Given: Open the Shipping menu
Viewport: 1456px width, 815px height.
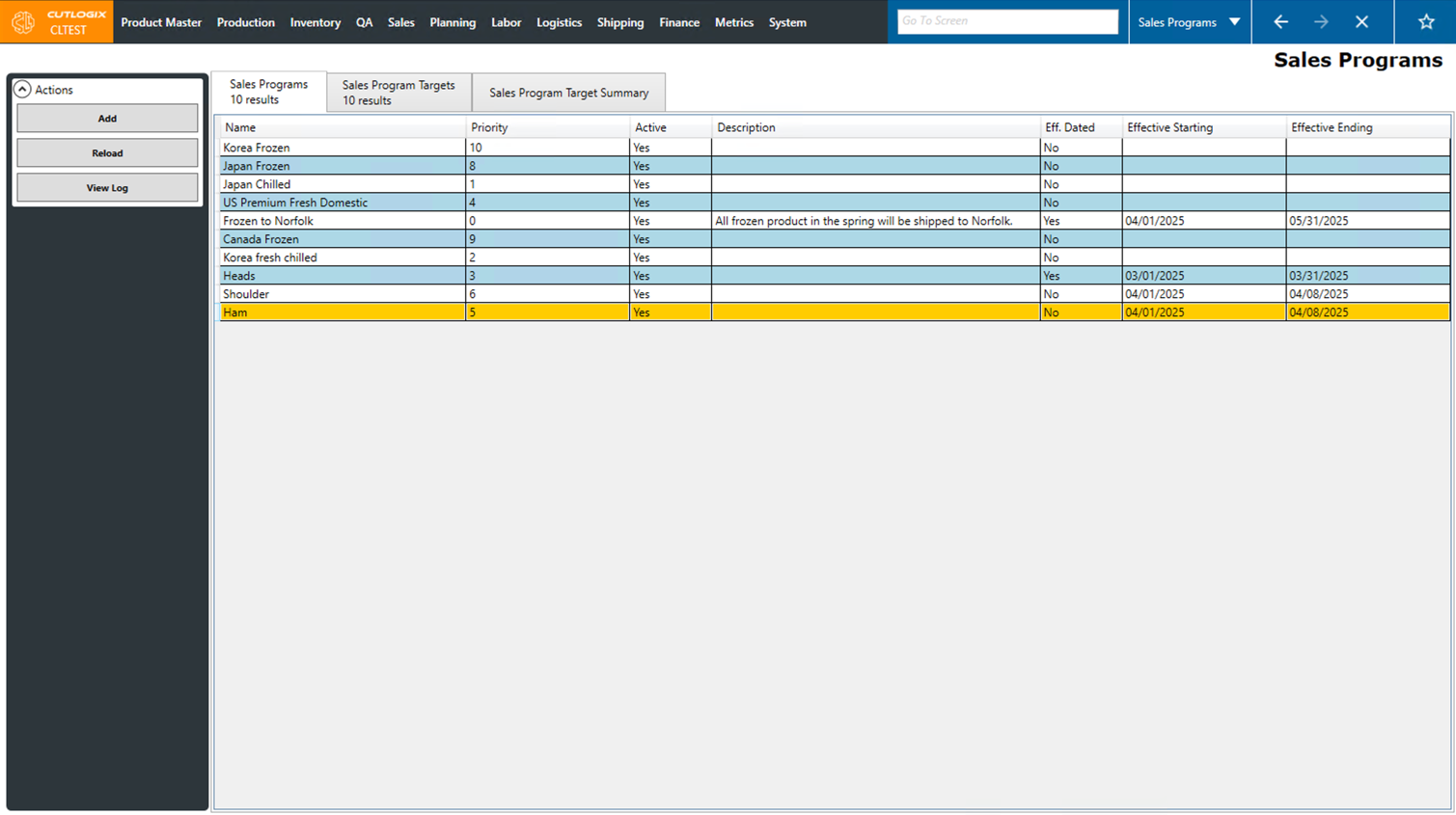Looking at the screenshot, I should click(x=620, y=22).
